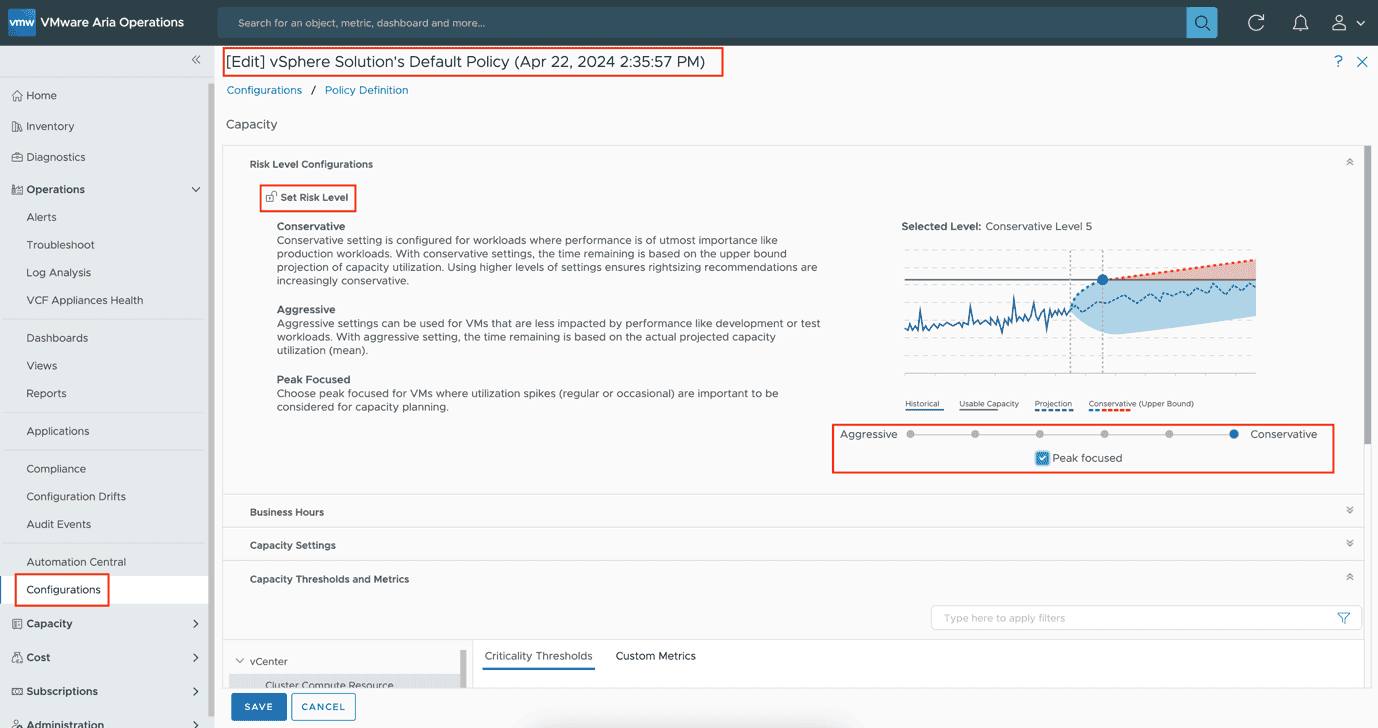Open the notifications bell

coord(1300,23)
